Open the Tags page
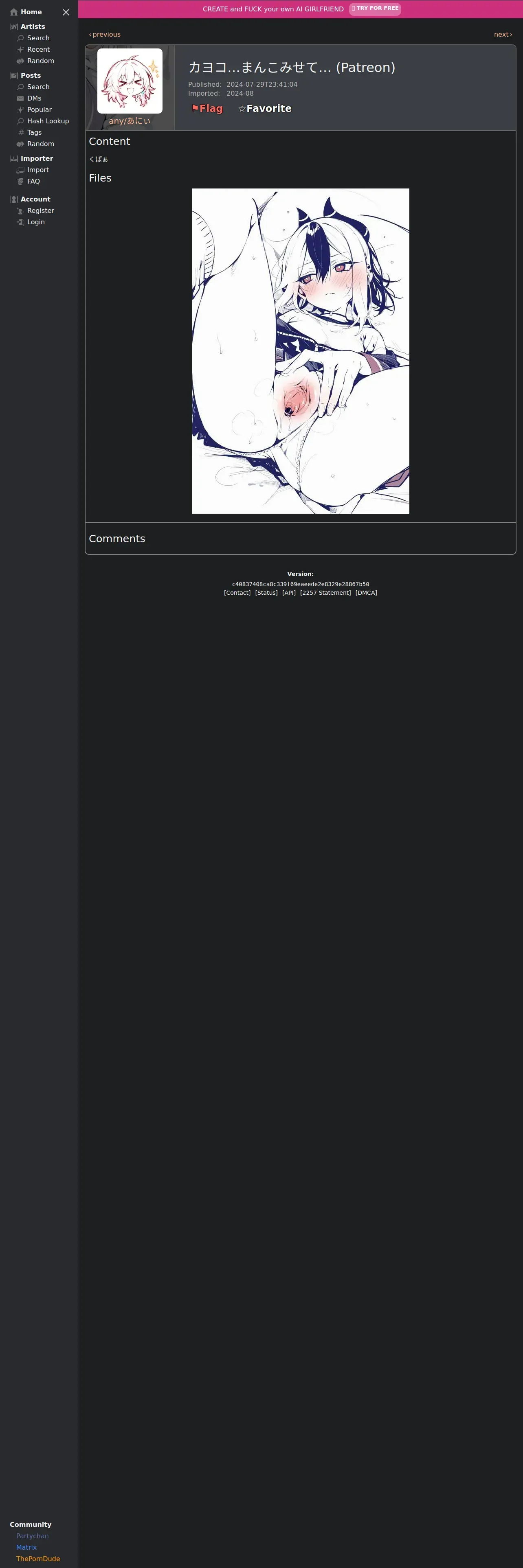The height and width of the screenshot is (1568, 523). click(35, 133)
